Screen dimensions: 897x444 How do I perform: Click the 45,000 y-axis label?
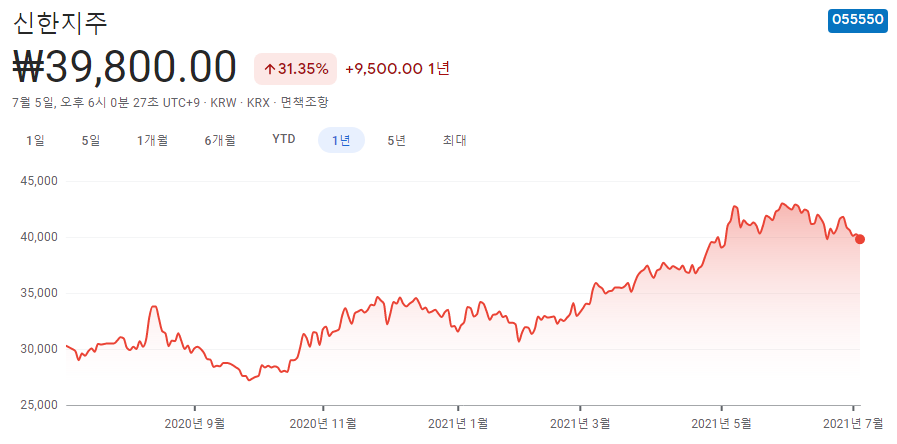[x=40, y=181]
